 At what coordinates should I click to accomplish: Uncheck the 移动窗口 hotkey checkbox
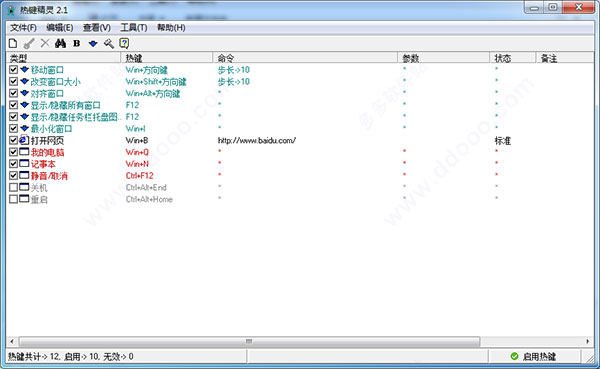point(13,70)
